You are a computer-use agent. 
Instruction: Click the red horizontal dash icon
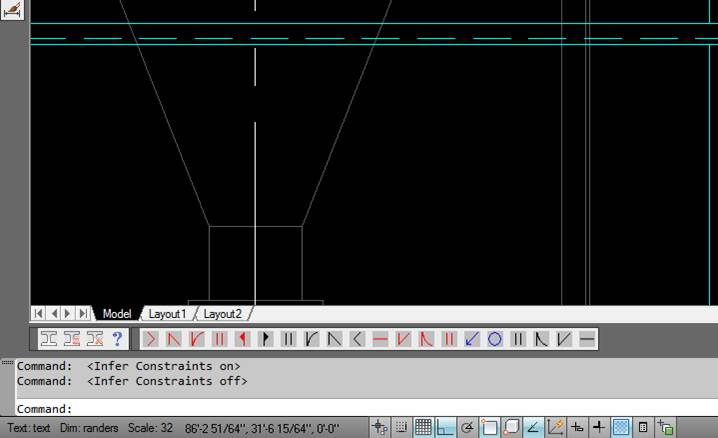tap(381, 339)
